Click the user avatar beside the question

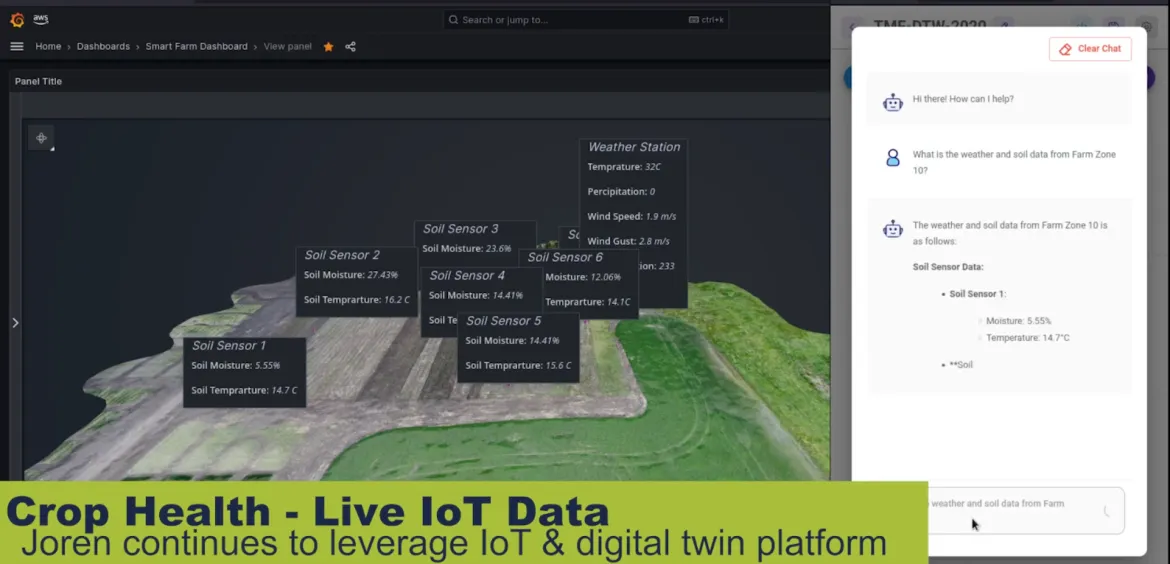tap(893, 158)
